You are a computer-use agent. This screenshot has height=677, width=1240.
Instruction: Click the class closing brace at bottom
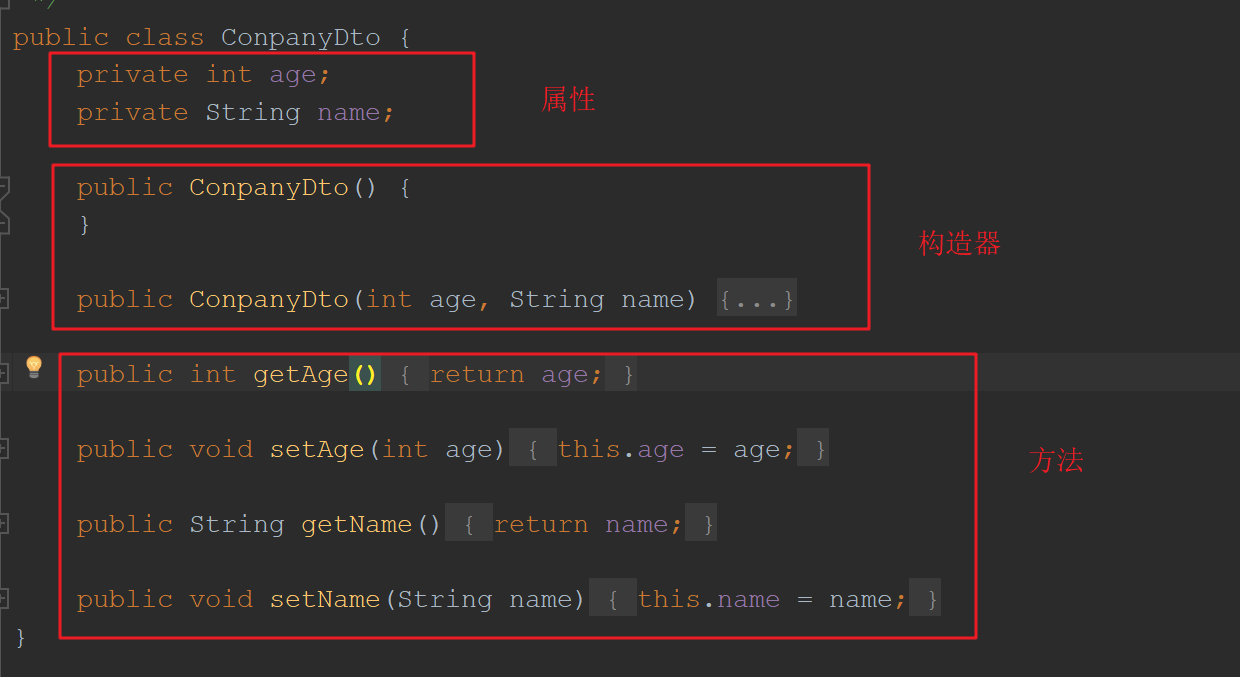(x=21, y=637)
